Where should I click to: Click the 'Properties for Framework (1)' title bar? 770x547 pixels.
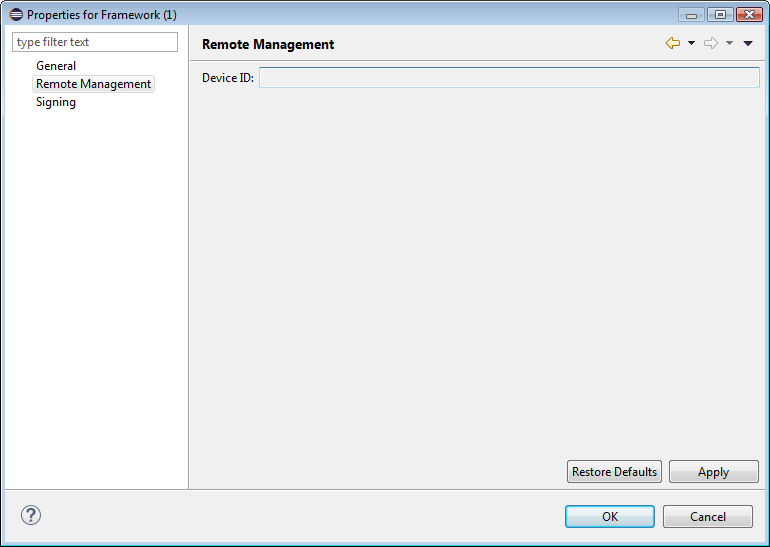coord(350,15)
